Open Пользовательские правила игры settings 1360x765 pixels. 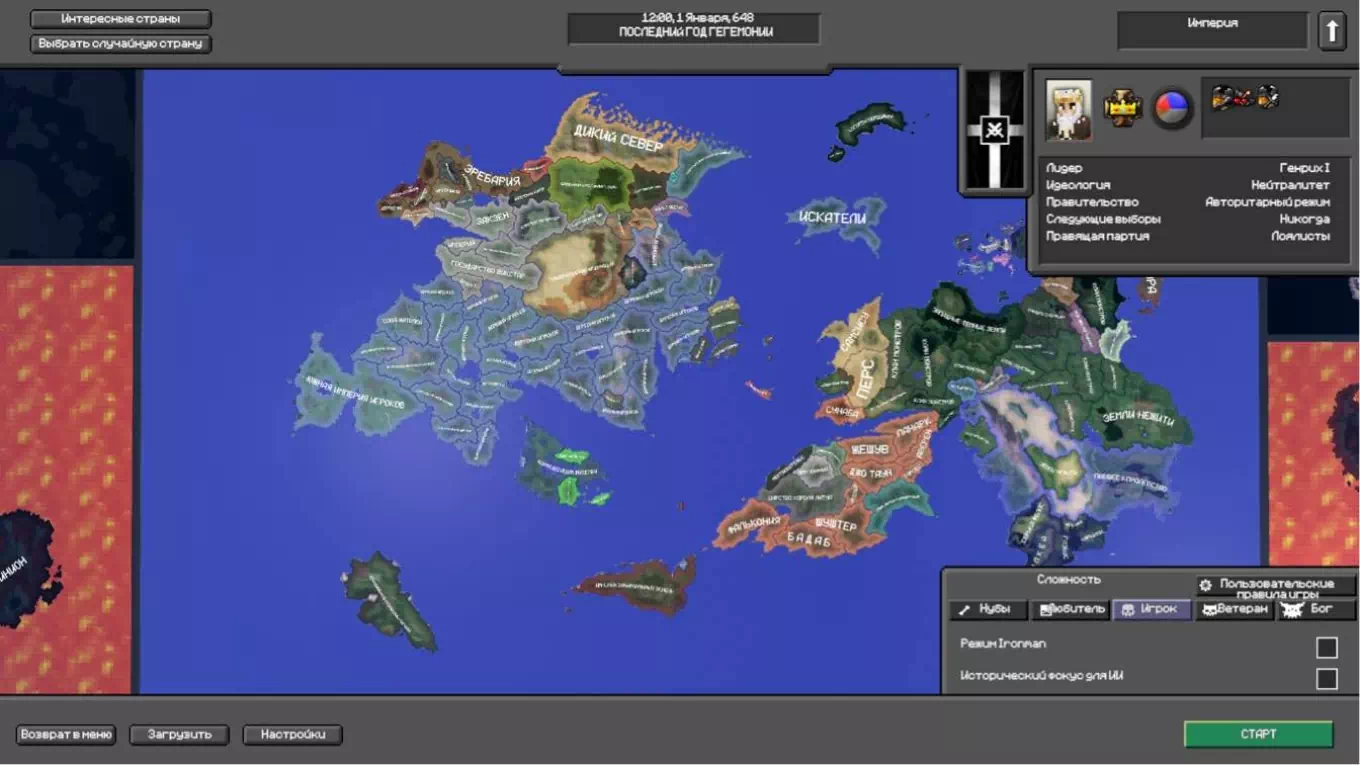tap(1275, 586)
